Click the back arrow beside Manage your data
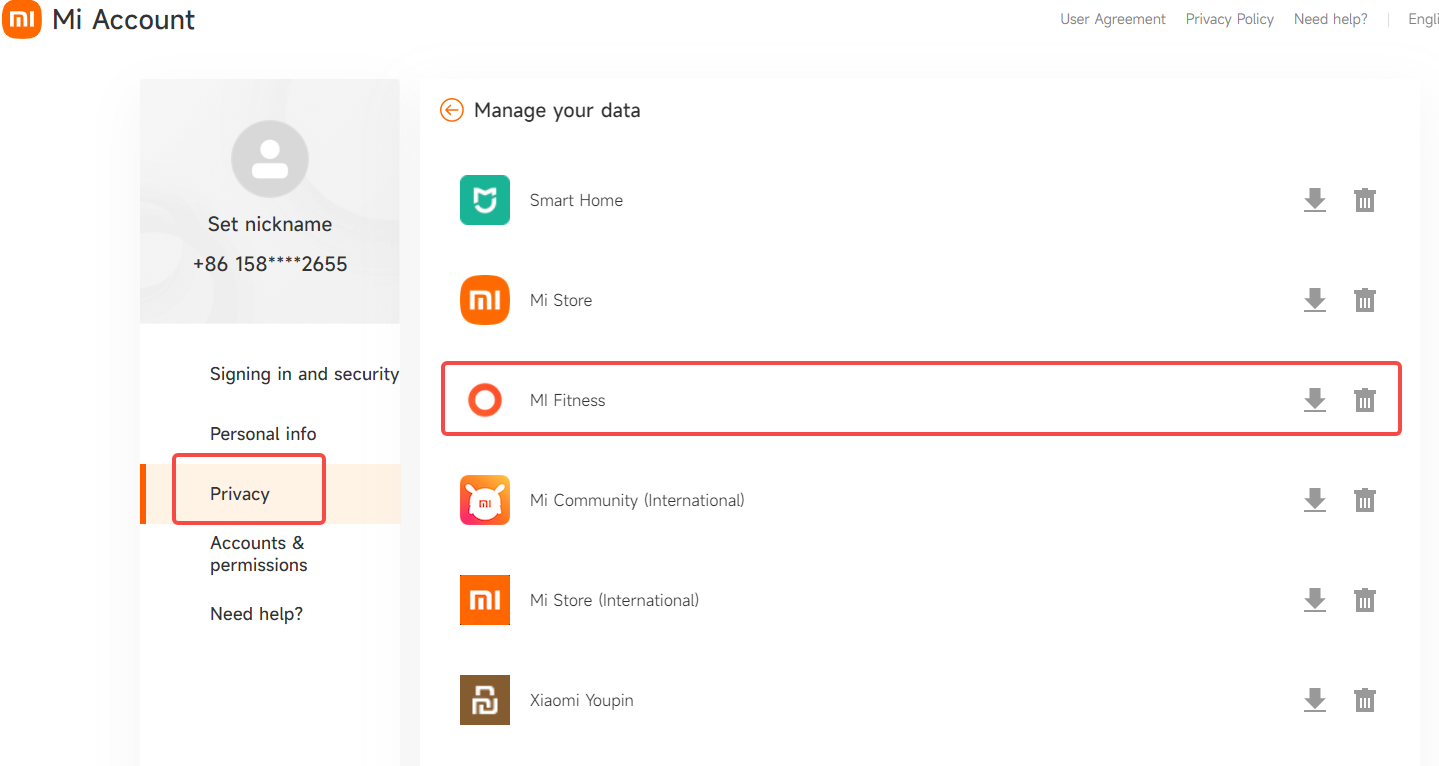This screenshot has width=1439, height=766. point(452,110)
